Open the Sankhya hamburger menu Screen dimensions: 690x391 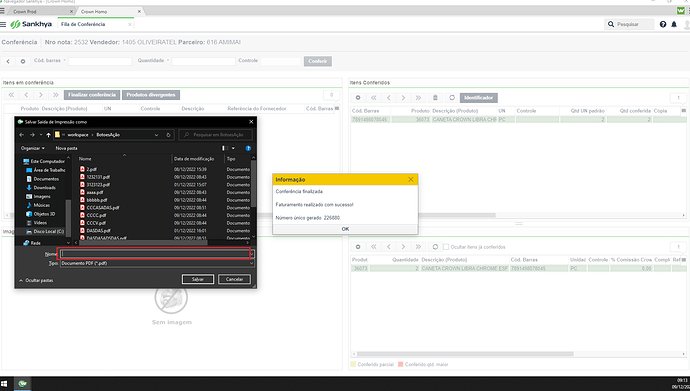4,24
